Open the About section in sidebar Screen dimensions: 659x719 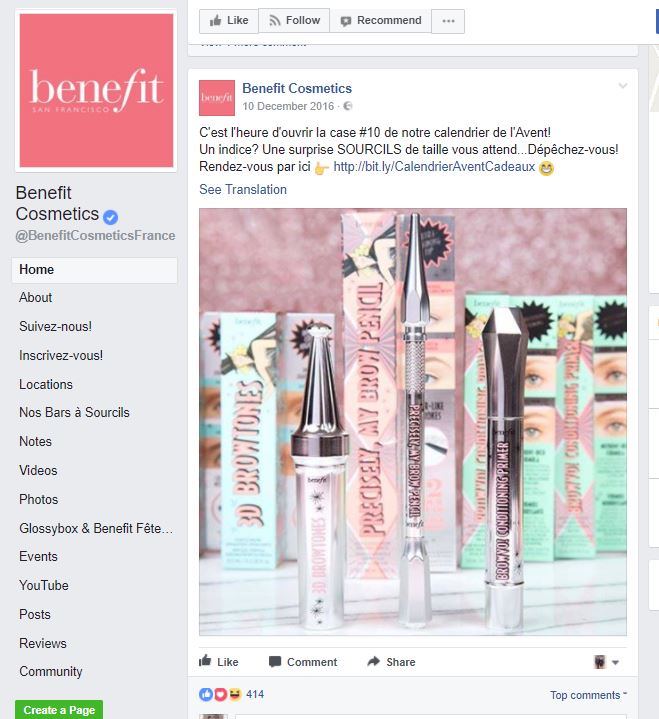pos(35,298)
